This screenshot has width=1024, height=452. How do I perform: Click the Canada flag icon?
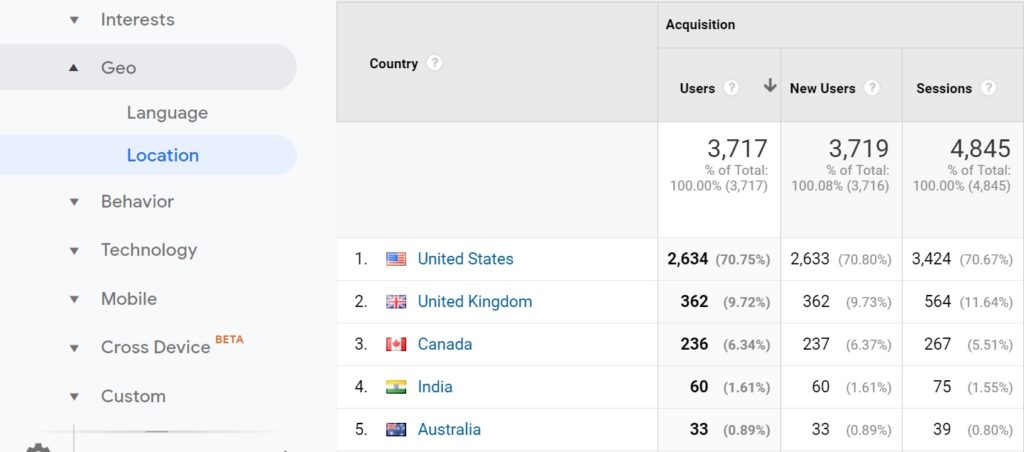coord(396,344)
